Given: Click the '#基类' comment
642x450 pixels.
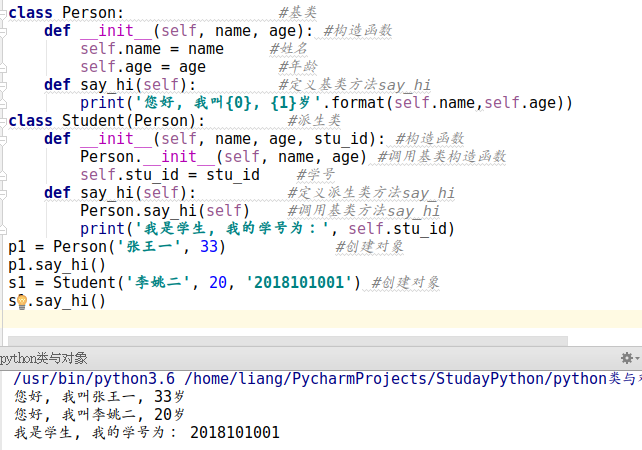Looking at the screenshot, I should (298, 12).
